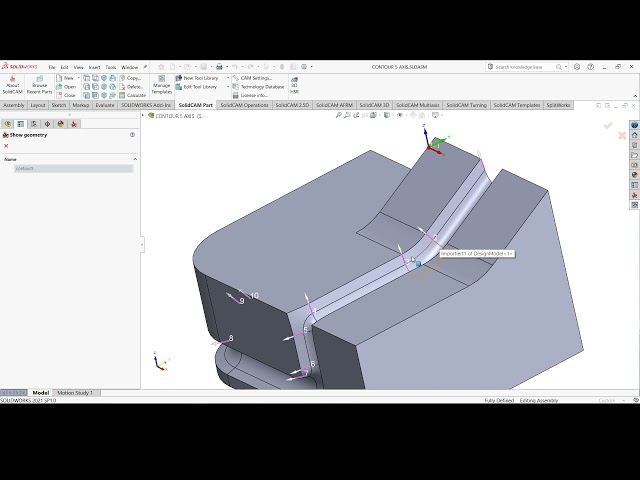Click the View Settings monitor icon
The width and height of the screenshot is (640, 480).
pyautogui.click(x=435, y=116)
